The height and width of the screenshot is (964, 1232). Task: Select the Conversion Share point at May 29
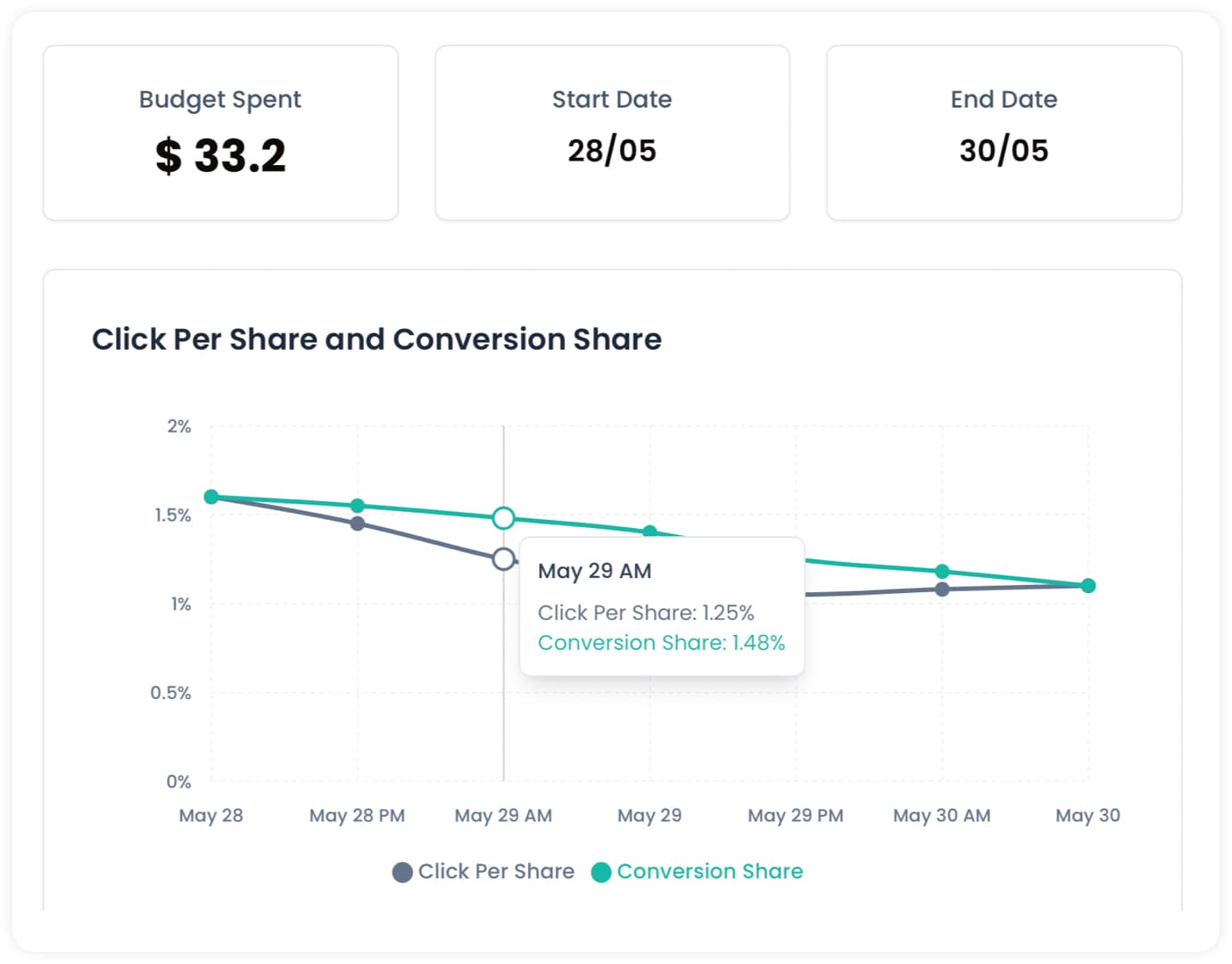click(x=649, y=531)
